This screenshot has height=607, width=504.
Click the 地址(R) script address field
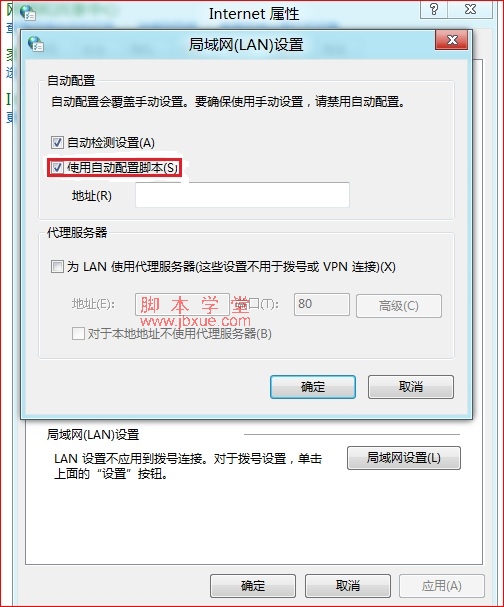click(242, 195)
